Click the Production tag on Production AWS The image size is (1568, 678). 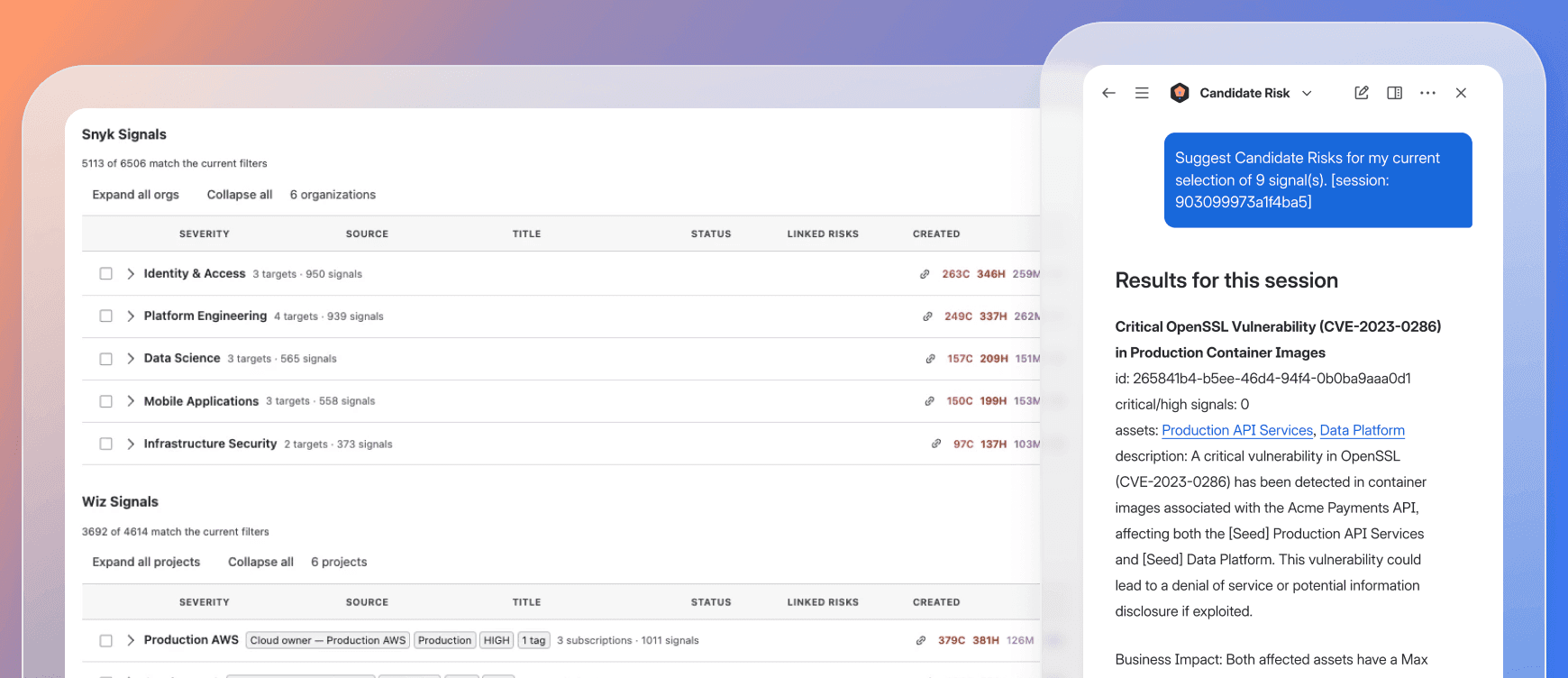click(x=444, y=640)
